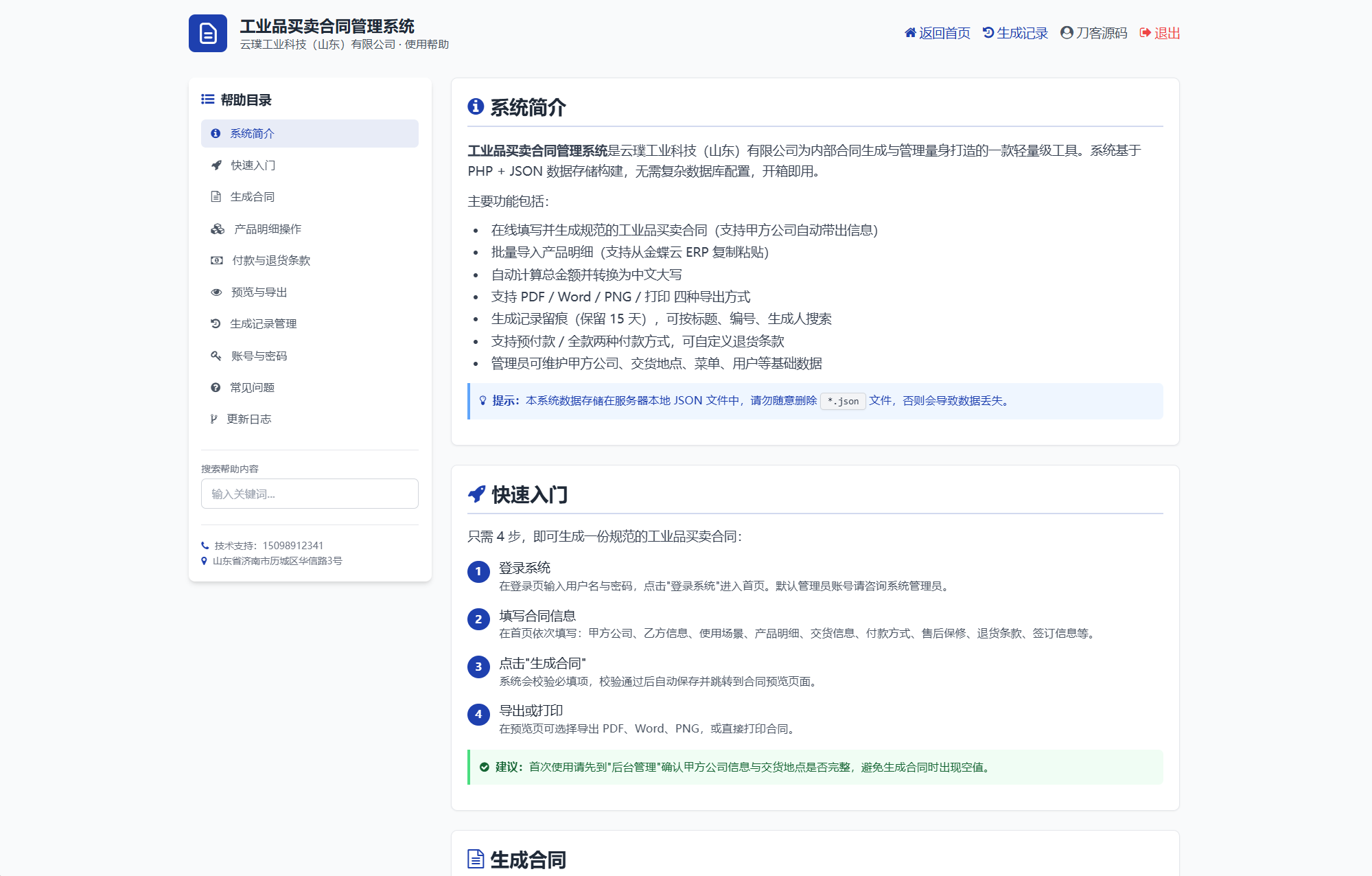
Task: Open 预览与导出 help section
Action: (x=310, y=292)
